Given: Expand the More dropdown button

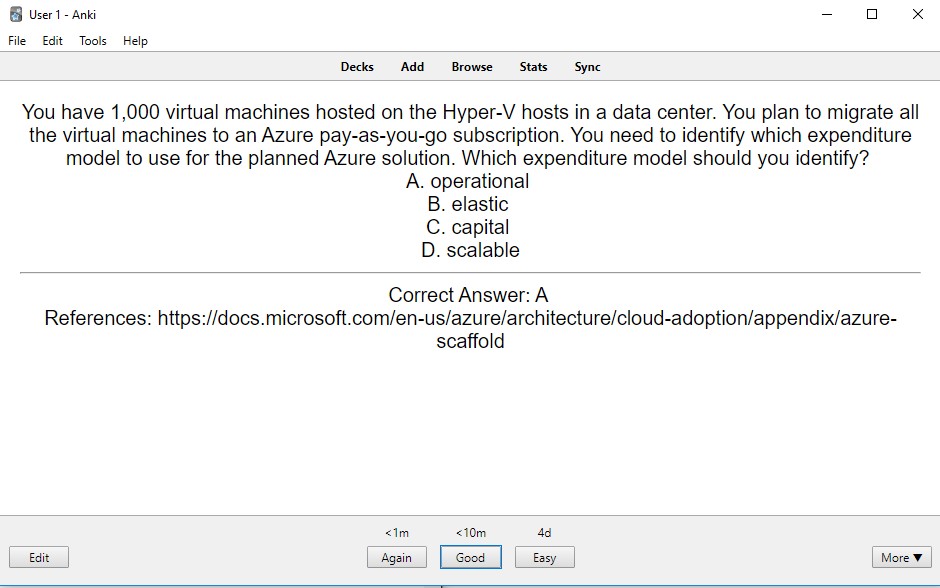Looking at the screenshot, I should coord(902,557).
